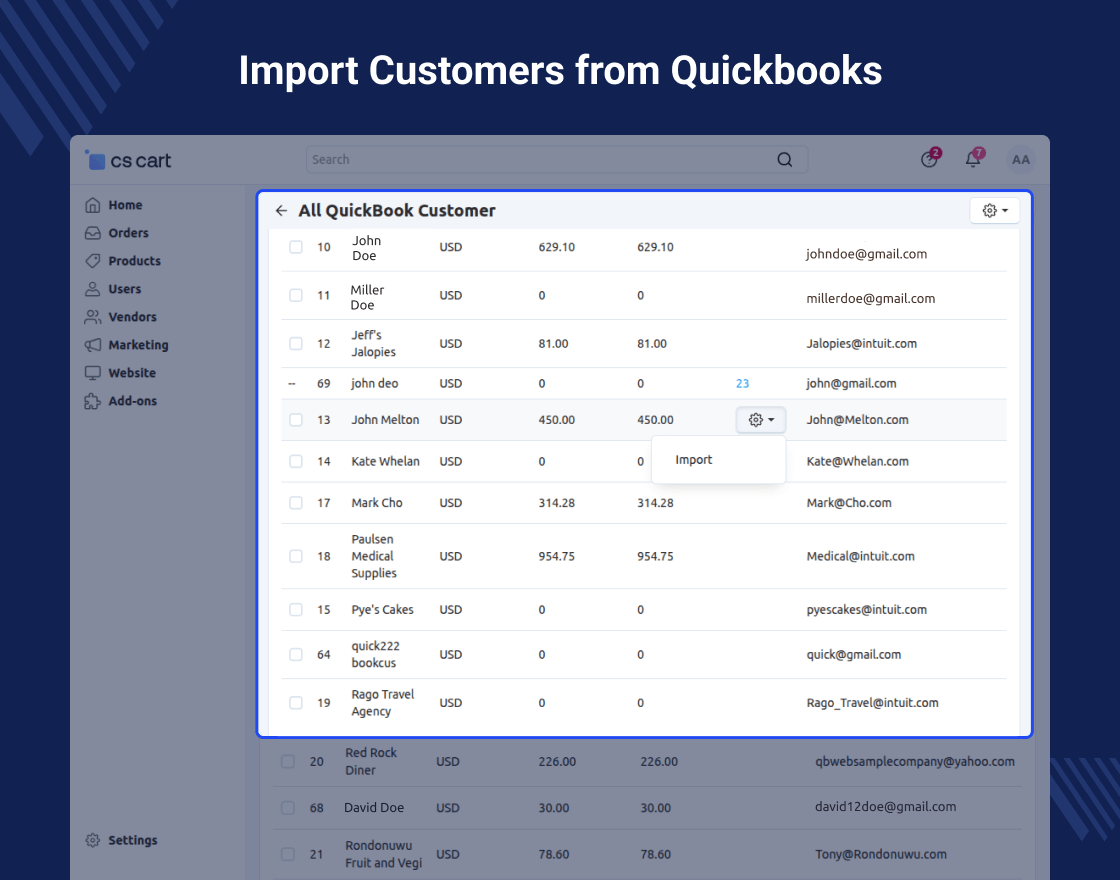This screenshot has width=1120, height=880.
Task: Click the Products tag icon
Action: [93, 261]
